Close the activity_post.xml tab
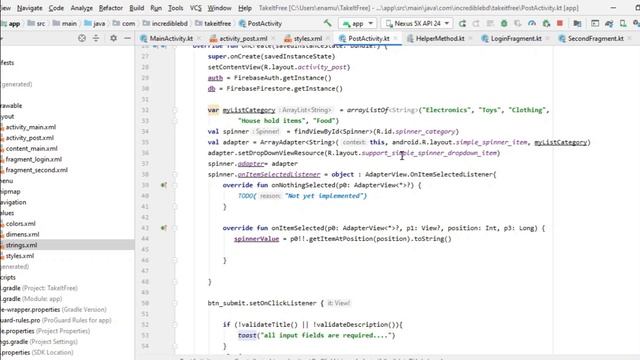This screenshot has height=360, width=640. 273,39
